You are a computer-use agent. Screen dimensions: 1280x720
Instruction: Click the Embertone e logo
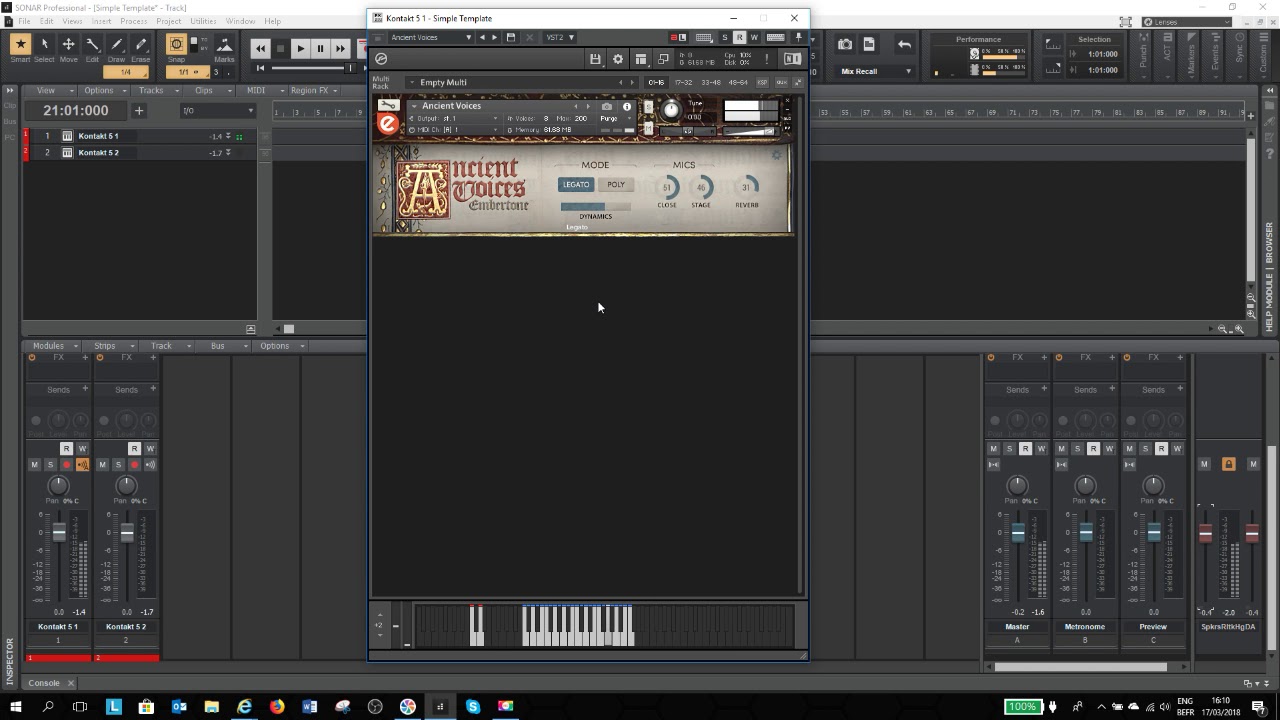pos(387,124)
